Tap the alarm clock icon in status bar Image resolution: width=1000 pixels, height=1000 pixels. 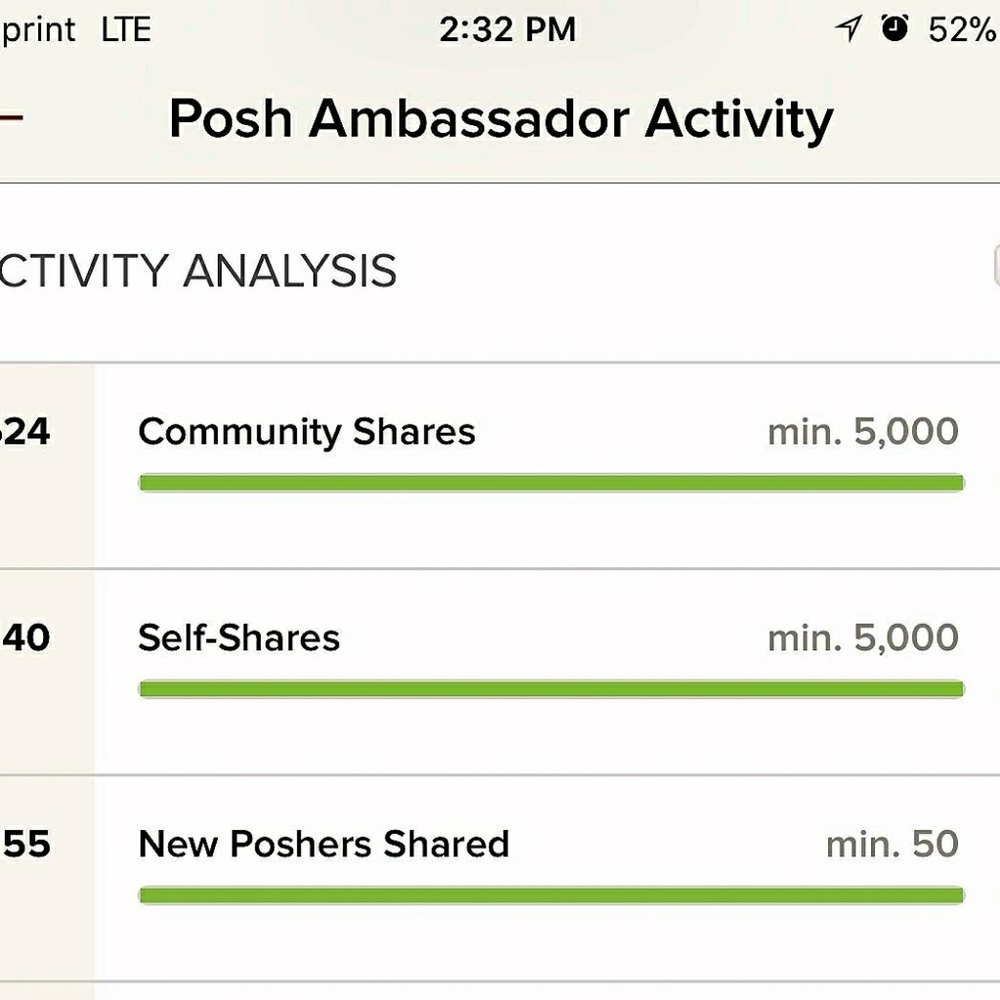(x=895, y=29)
